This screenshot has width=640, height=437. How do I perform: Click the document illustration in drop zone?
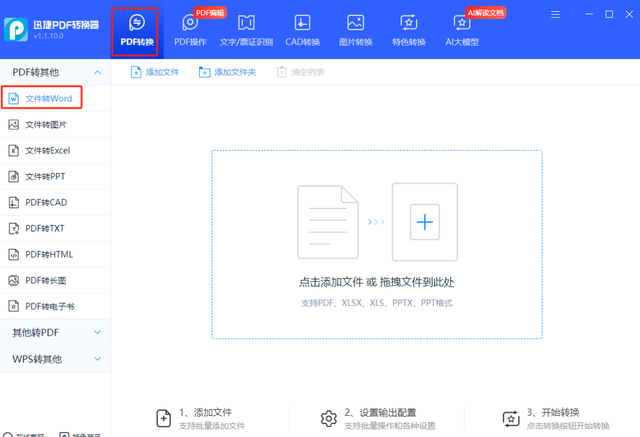click(328, 222)
